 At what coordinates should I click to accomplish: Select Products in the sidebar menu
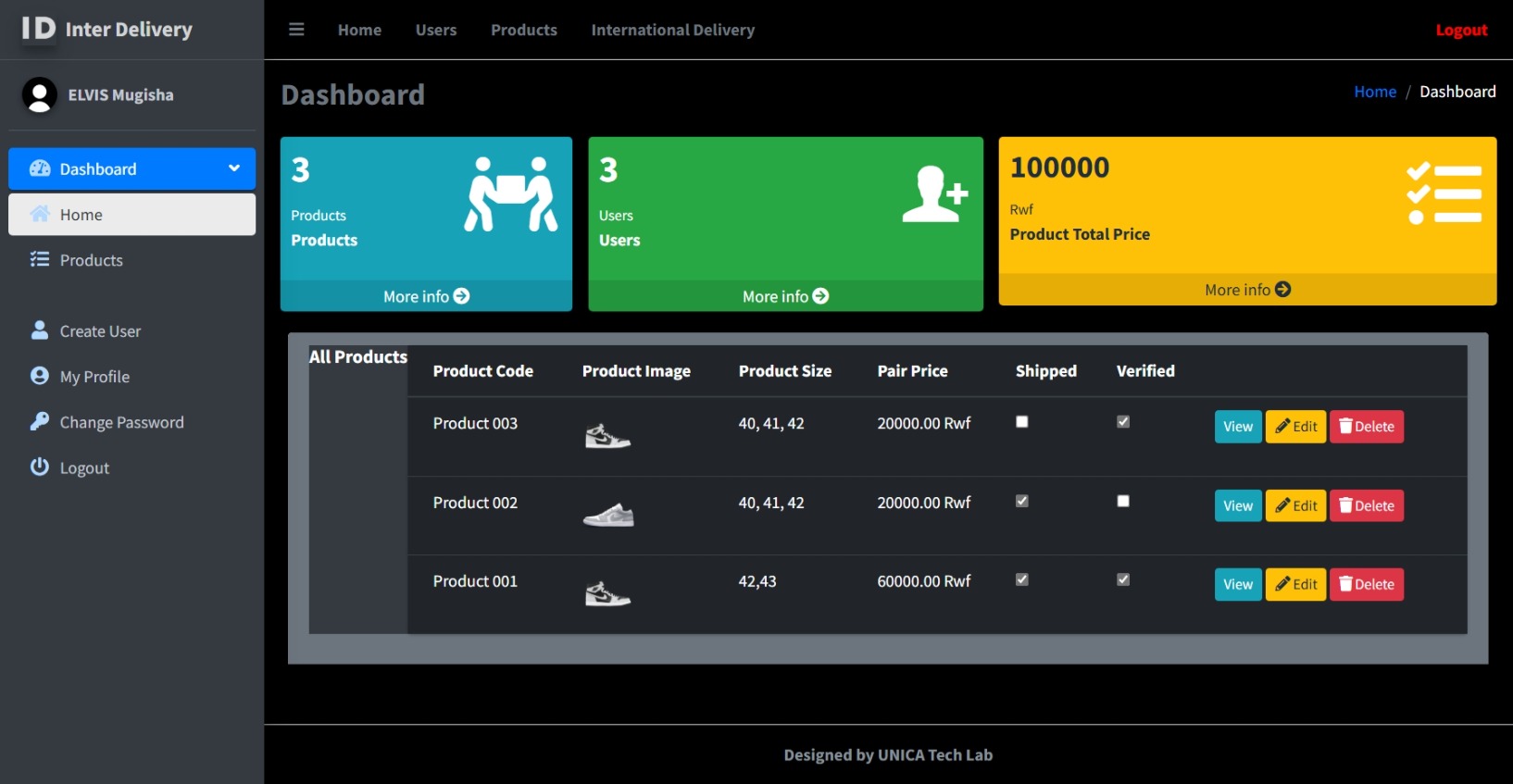(x=132, y=260)
